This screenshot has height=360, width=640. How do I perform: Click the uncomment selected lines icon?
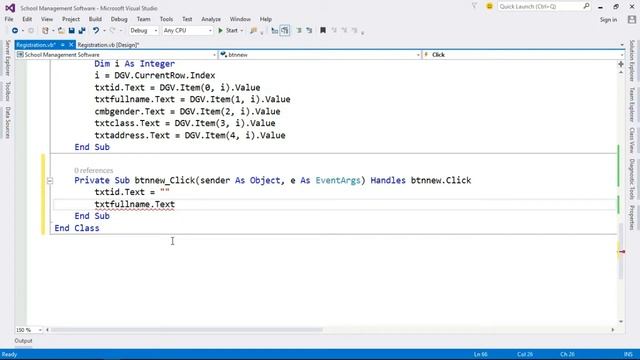[284, 31]
